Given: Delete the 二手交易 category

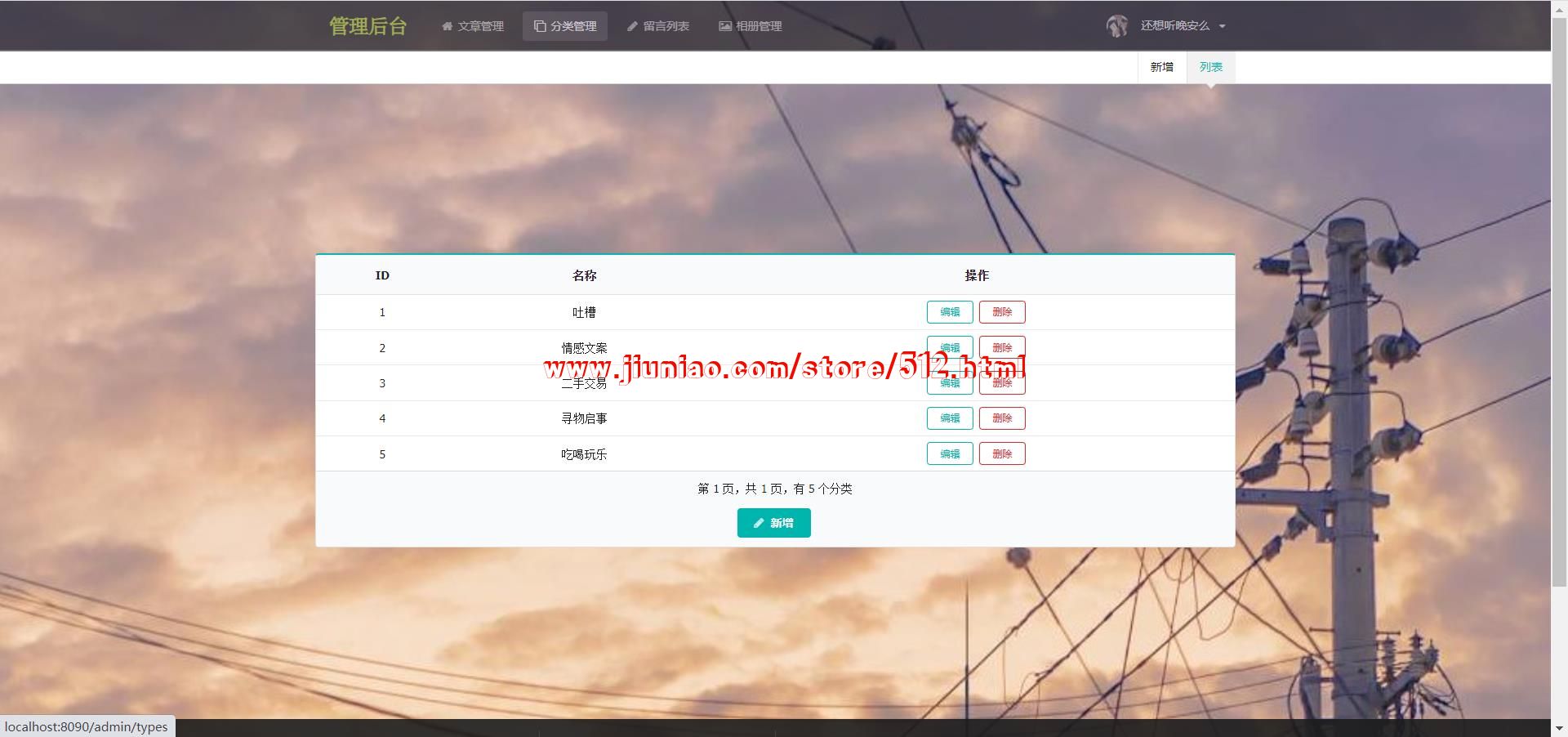Looking at the screenshot, I should 1002,383.
